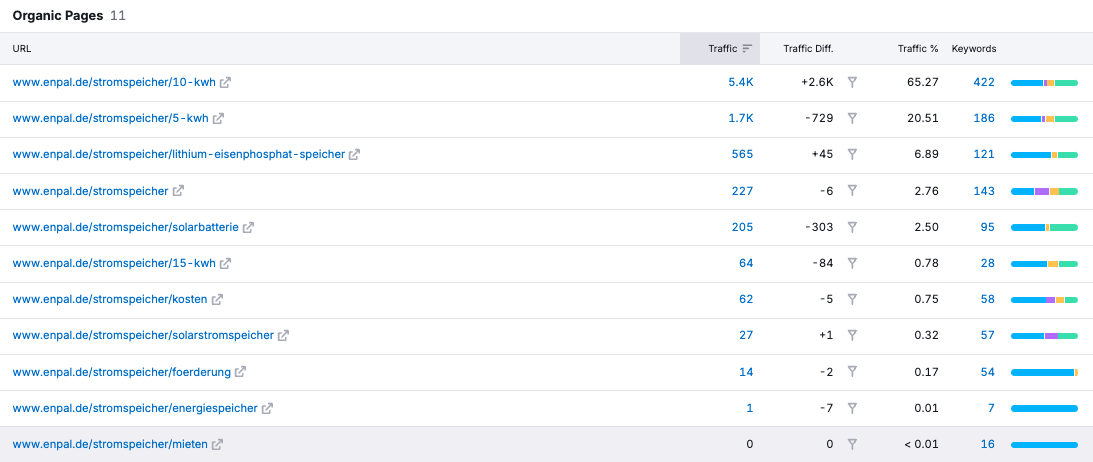Click filter icon in the 15-kwh row

pyautogui.click(x=852, y=263)
